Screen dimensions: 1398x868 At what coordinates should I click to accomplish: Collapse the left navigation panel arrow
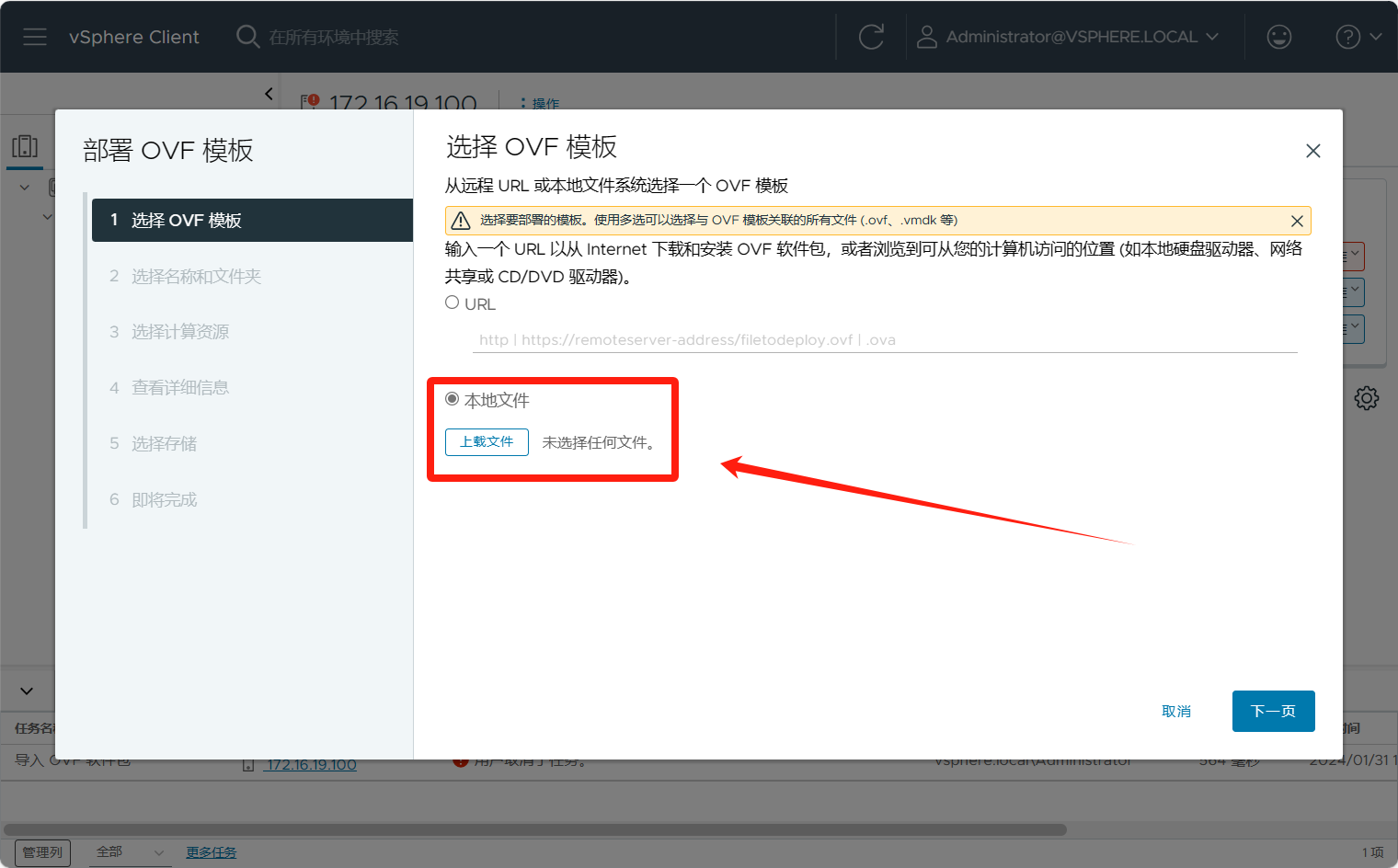(x=269, y=94)
